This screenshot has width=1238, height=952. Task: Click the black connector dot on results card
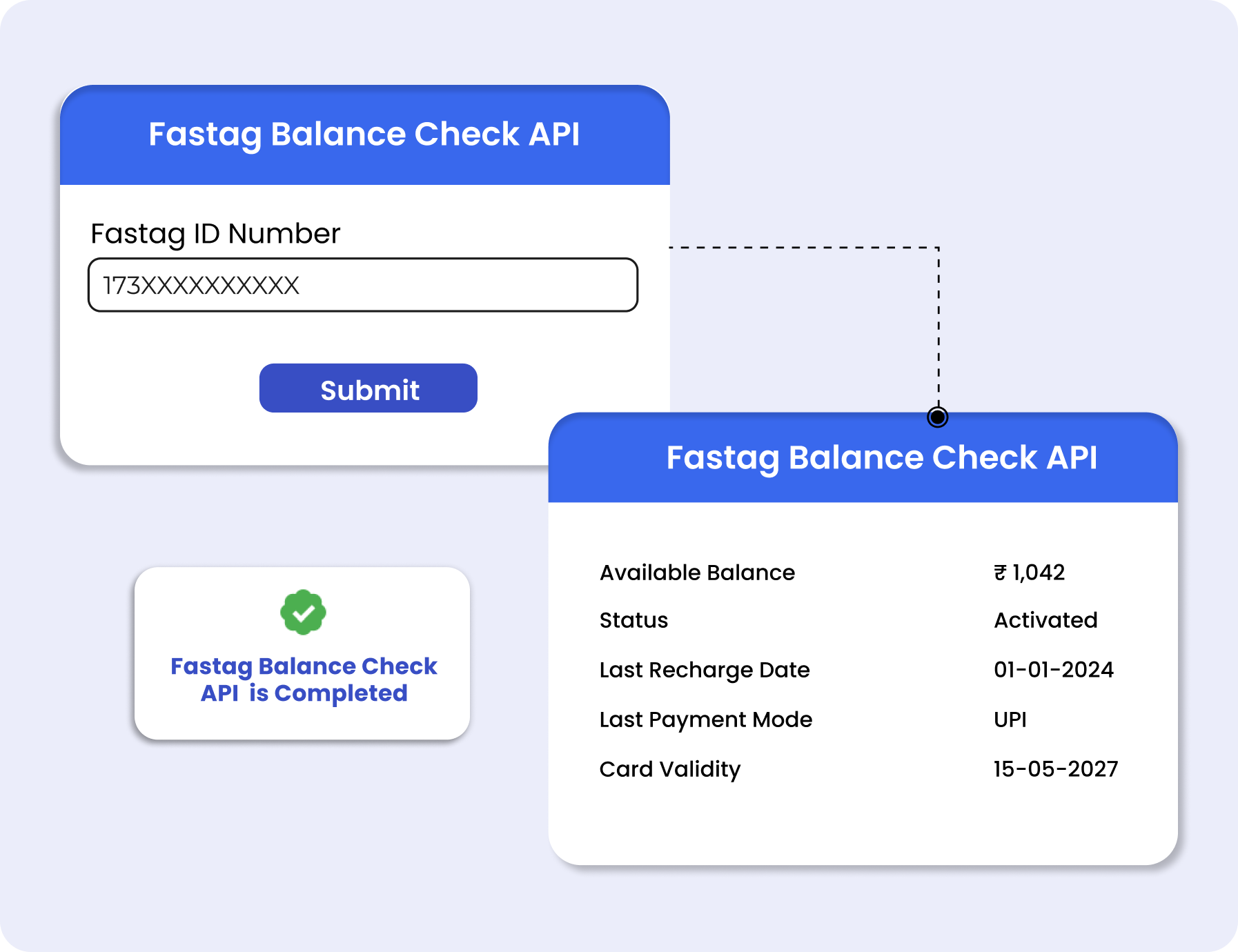pyautogui.click(x=937, y=417)
